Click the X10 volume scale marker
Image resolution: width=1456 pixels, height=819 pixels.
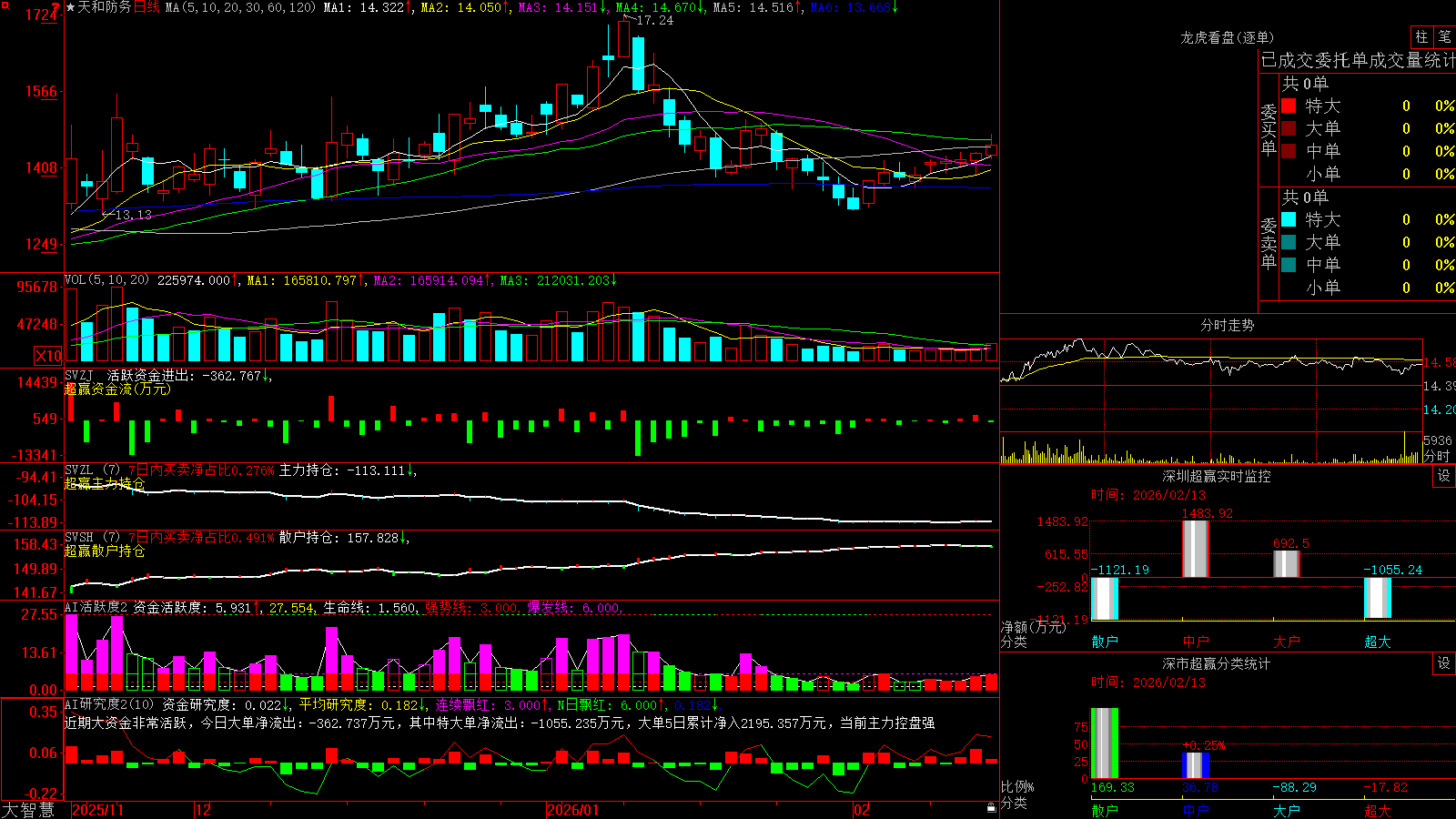[x=48, y=356]
